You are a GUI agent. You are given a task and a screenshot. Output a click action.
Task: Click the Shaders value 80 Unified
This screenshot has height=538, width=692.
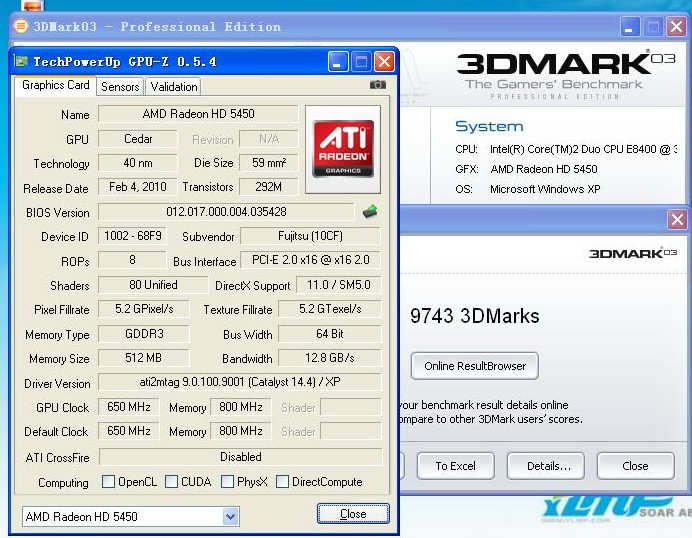click(153, 285)
